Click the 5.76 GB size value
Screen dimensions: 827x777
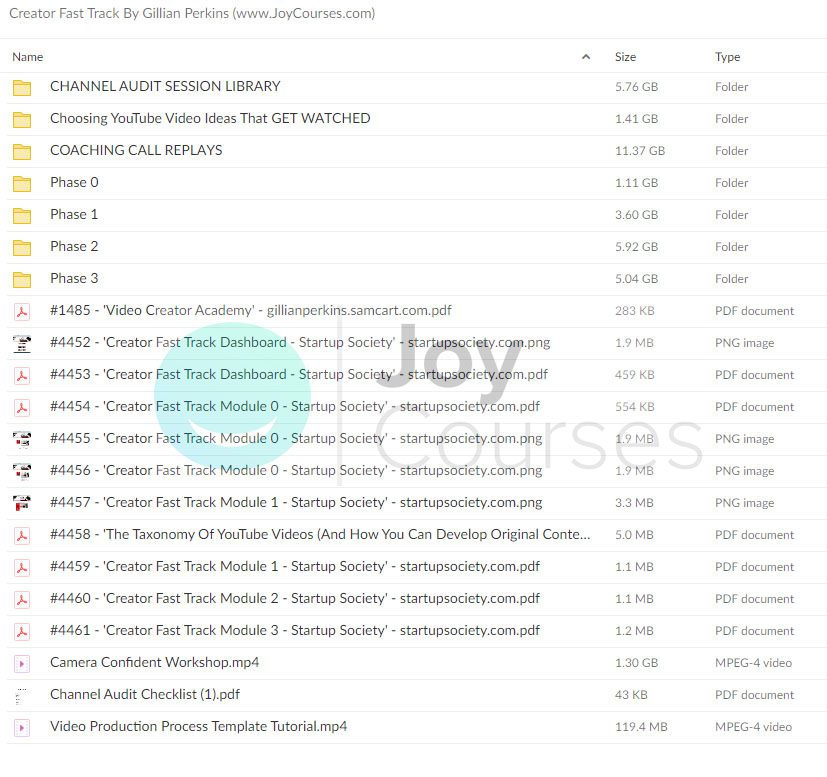[x=637, y=87]
